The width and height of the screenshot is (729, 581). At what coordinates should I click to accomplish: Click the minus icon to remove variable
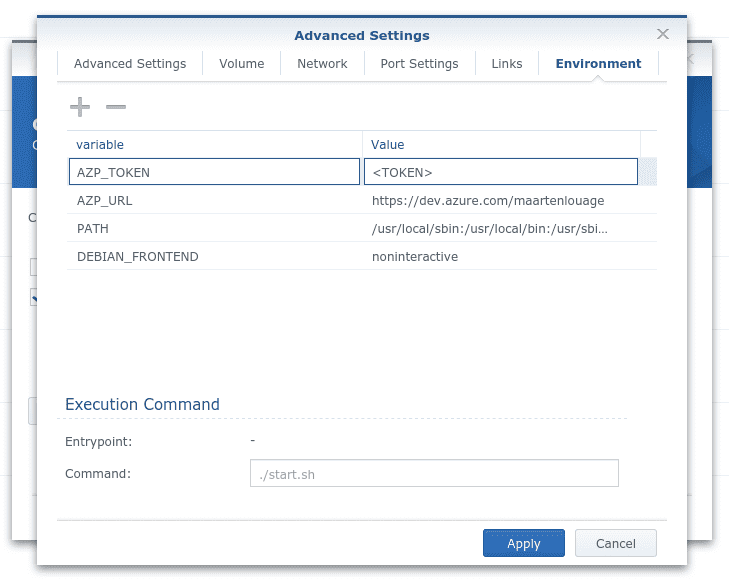(x=116, y=107)
